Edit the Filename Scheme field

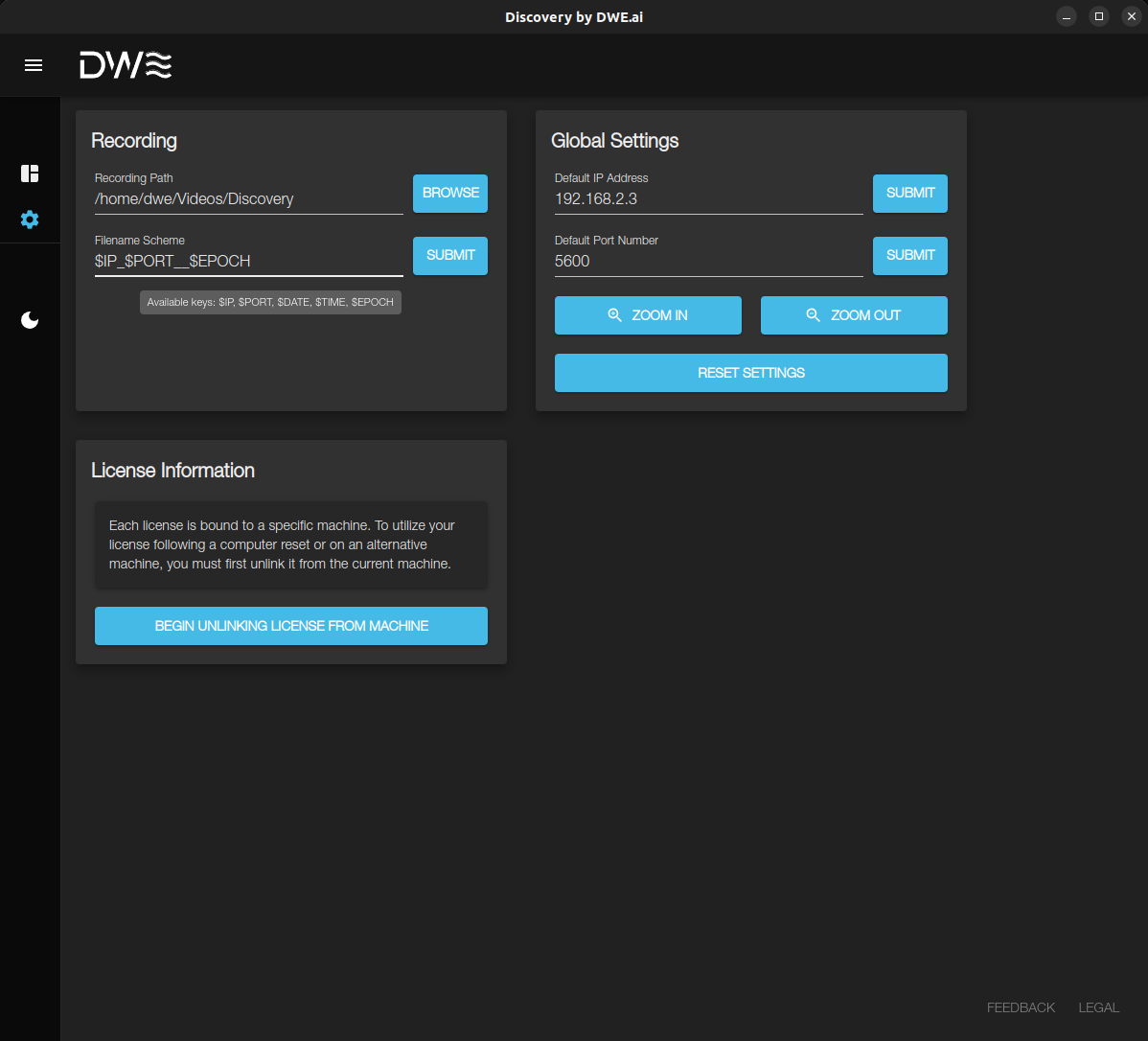pos(249,262)
